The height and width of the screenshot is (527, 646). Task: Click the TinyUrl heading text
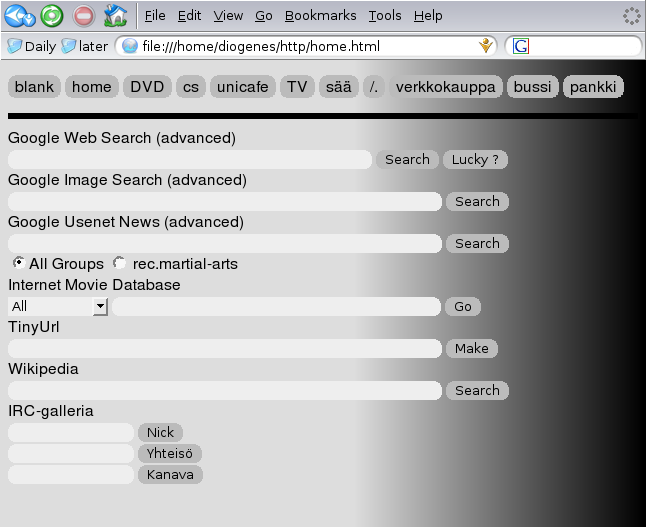tap(34, 327)
